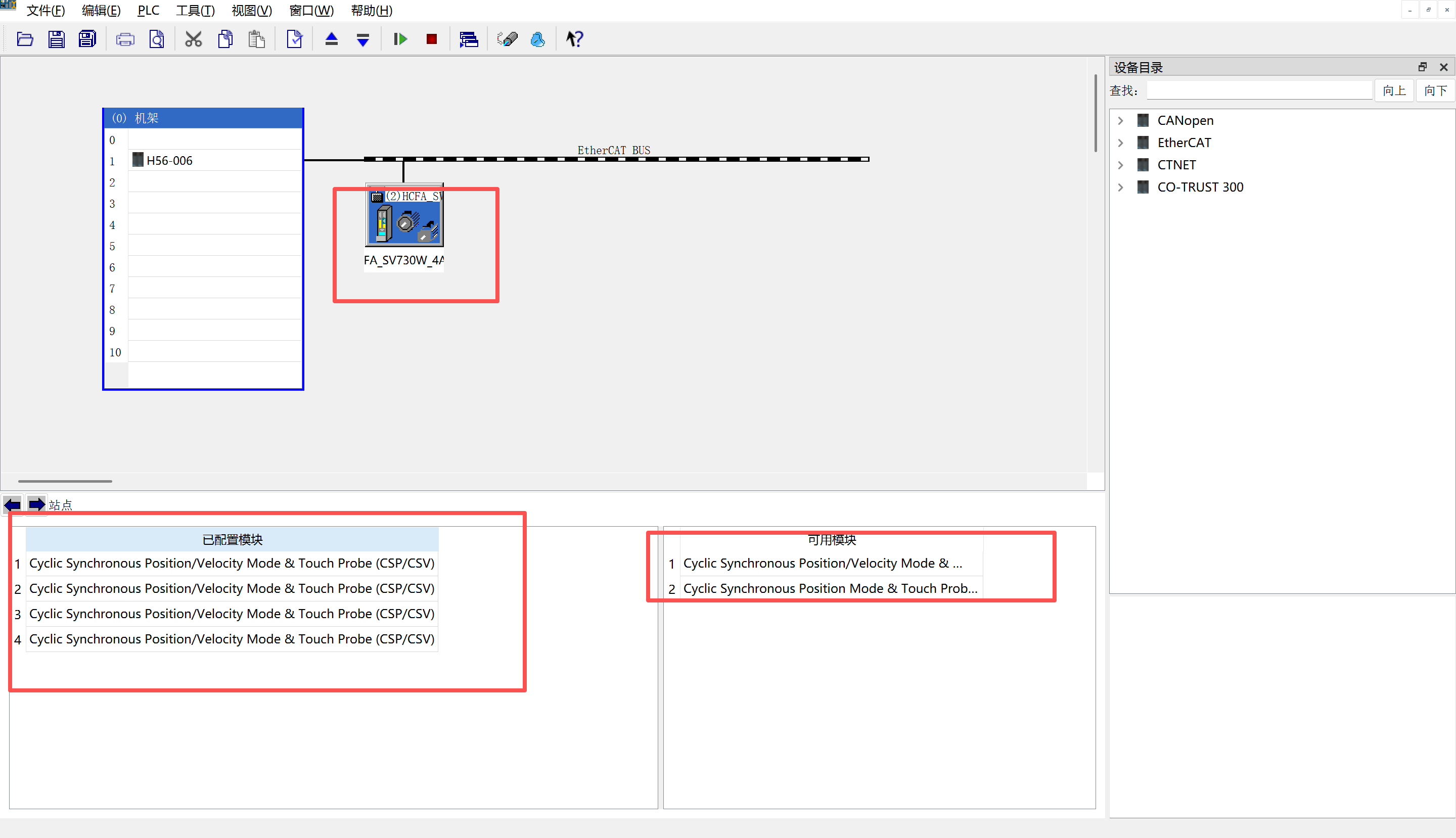Image resolution: width=1456 pixels, height=838 pixels.
Task: Select the EtherCAT tree item
Action: coord(1184,143)
